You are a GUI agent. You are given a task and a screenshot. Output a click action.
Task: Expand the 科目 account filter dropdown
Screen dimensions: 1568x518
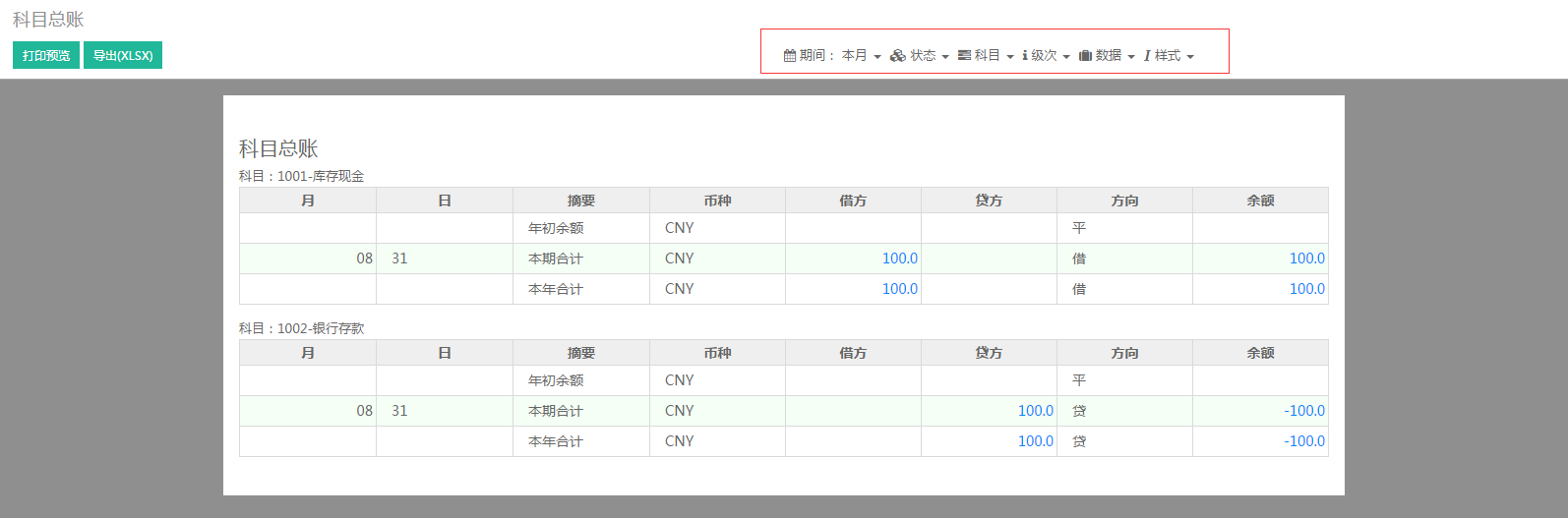pyautogui.click(x=986, y=55)
